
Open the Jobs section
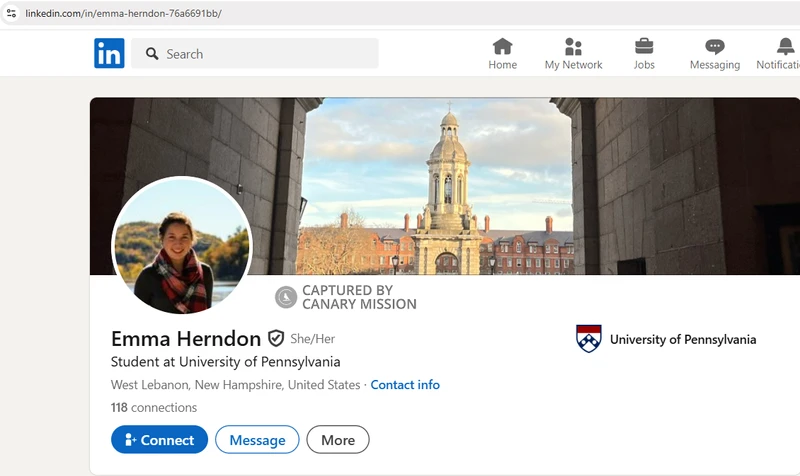click(x=644, y=54)
